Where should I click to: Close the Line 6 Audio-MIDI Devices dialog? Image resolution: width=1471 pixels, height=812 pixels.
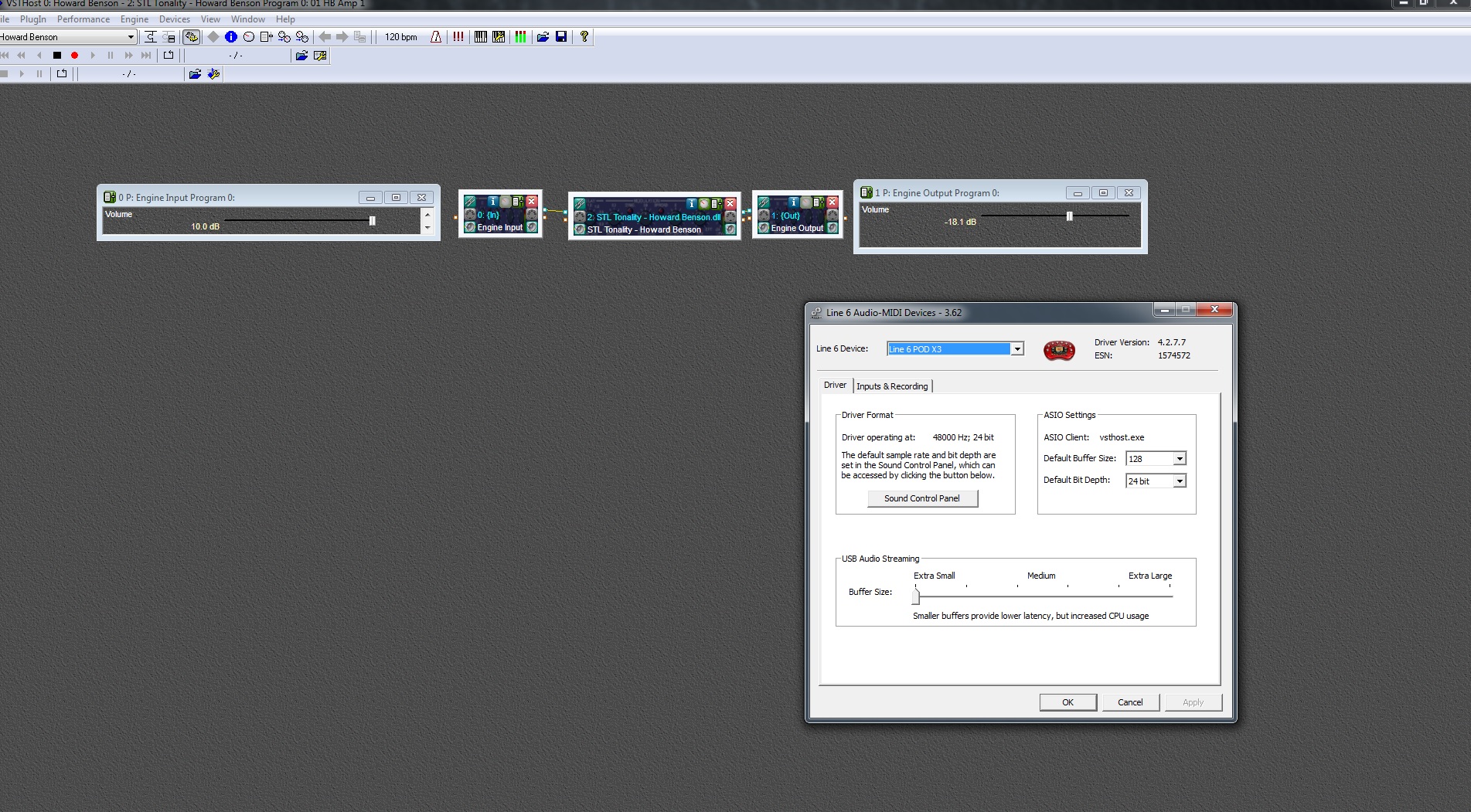pyautogui.click(x=1214, y=310)
